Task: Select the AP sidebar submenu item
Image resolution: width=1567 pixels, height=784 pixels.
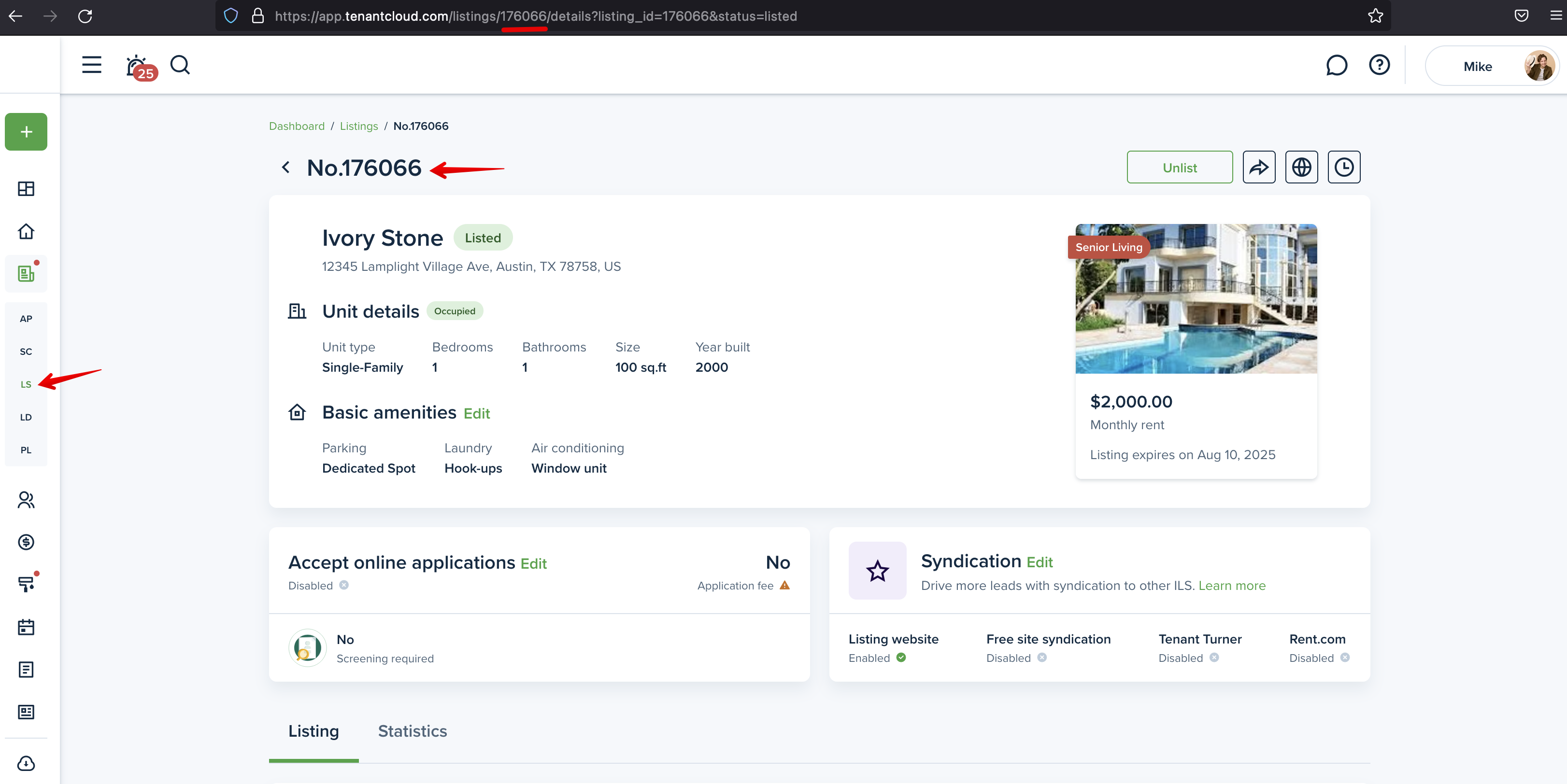Action: [x=26, y=319]
